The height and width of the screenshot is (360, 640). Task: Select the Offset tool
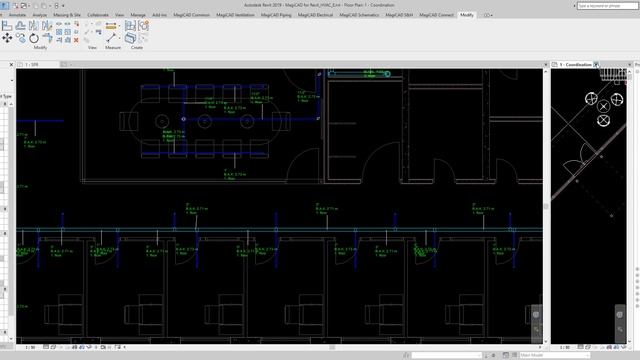20,26
